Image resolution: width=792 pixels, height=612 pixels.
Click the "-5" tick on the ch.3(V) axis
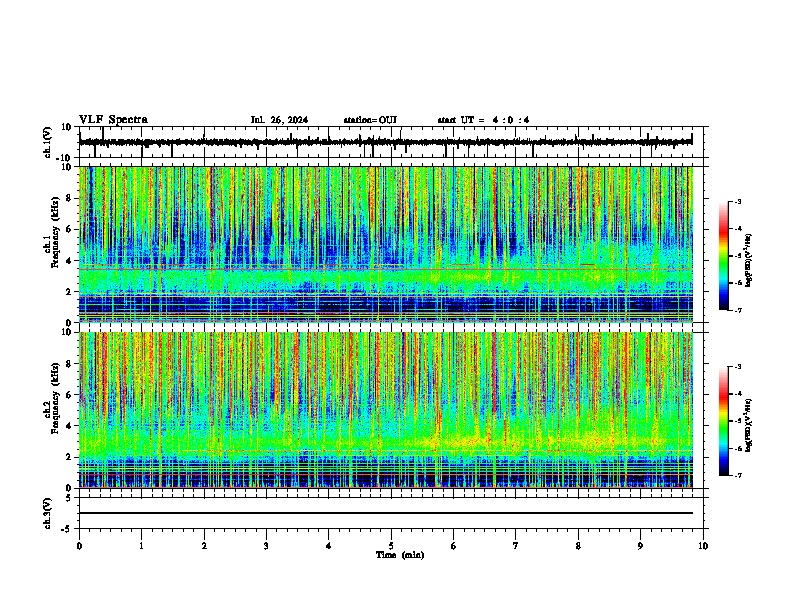pyautogui.click(x=67, y=529)
